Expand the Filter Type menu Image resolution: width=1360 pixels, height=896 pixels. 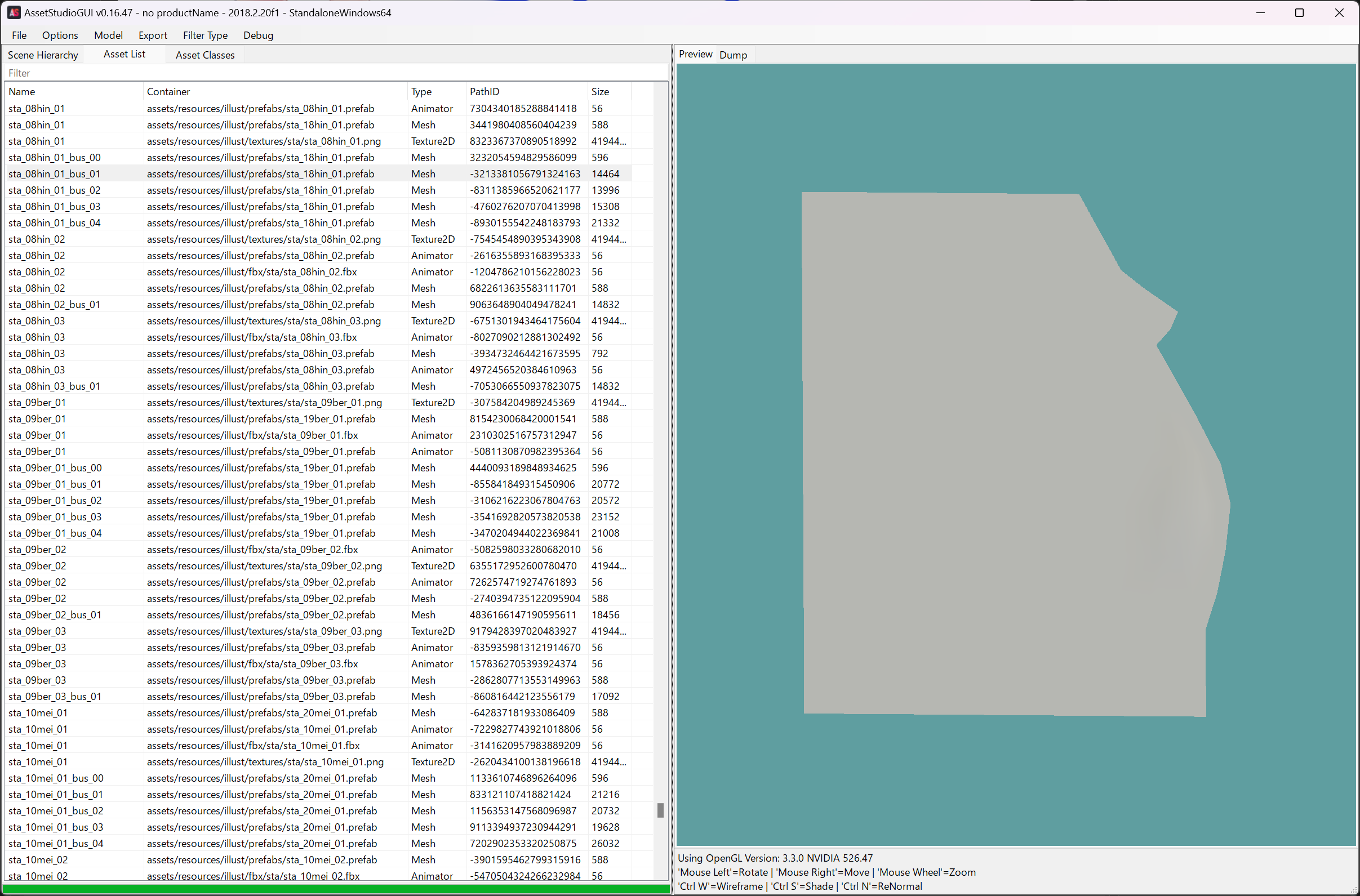coord(205,35)
